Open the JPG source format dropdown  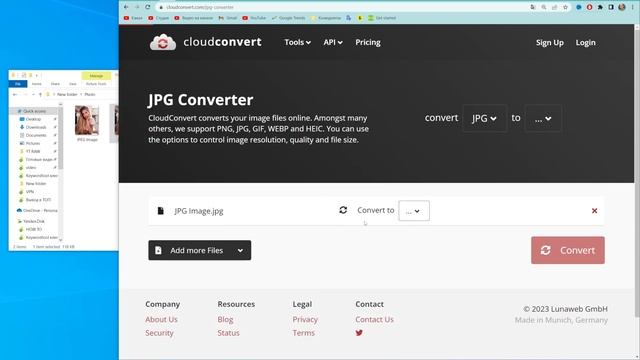[484, 118]
